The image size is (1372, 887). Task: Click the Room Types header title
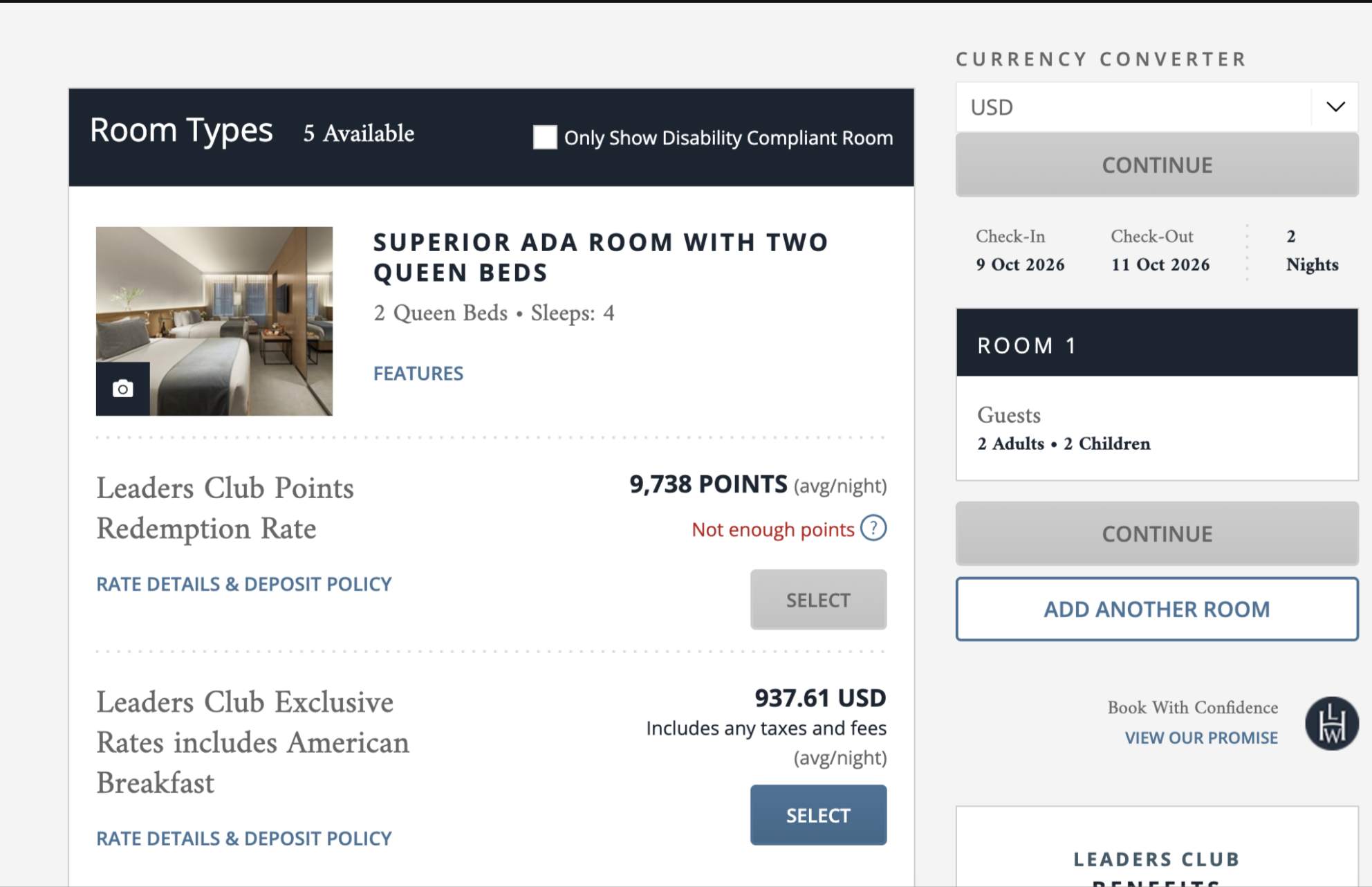(x=182, y=131)
